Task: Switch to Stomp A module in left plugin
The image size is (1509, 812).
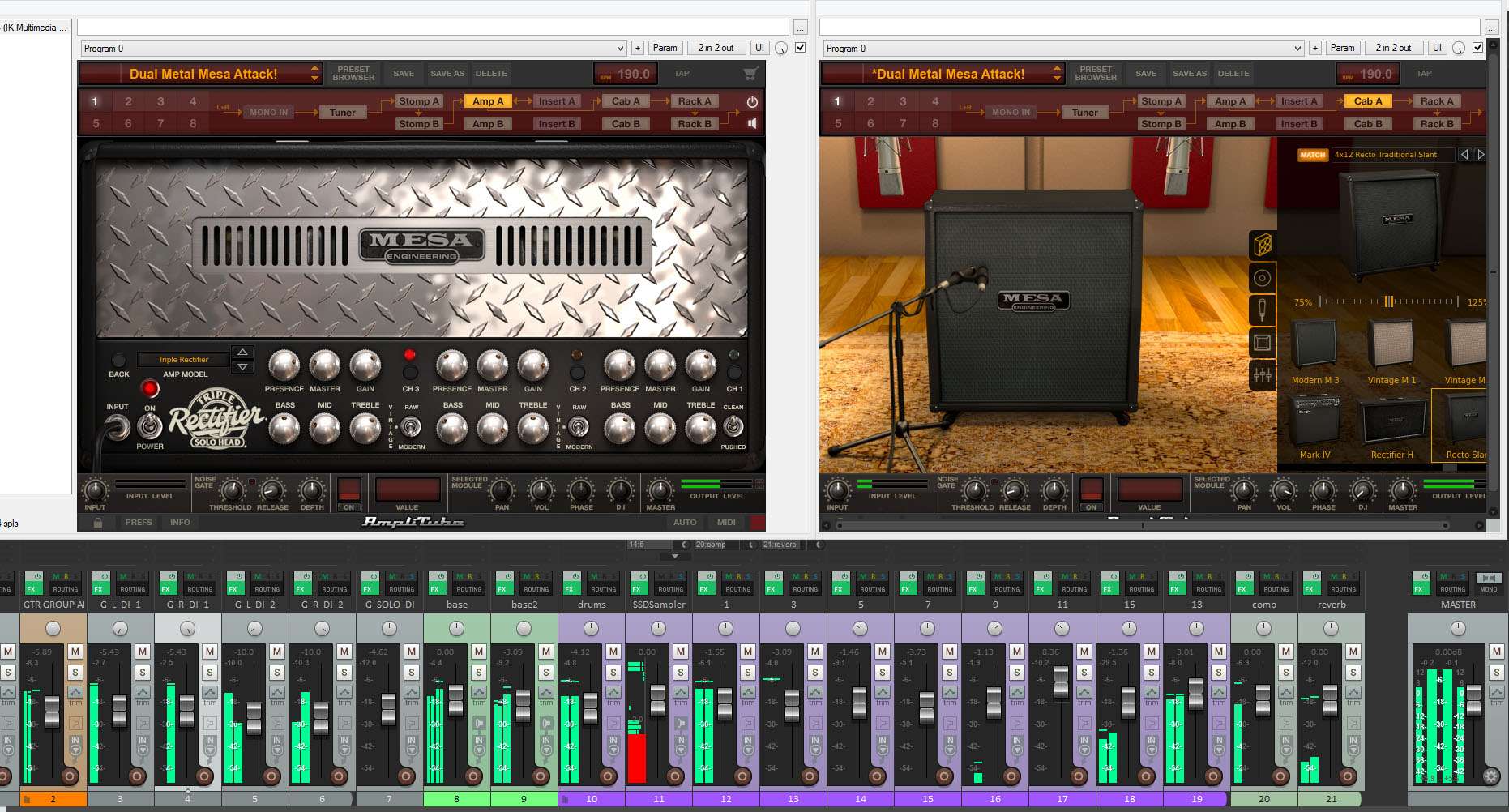Action: coord(419,101)
